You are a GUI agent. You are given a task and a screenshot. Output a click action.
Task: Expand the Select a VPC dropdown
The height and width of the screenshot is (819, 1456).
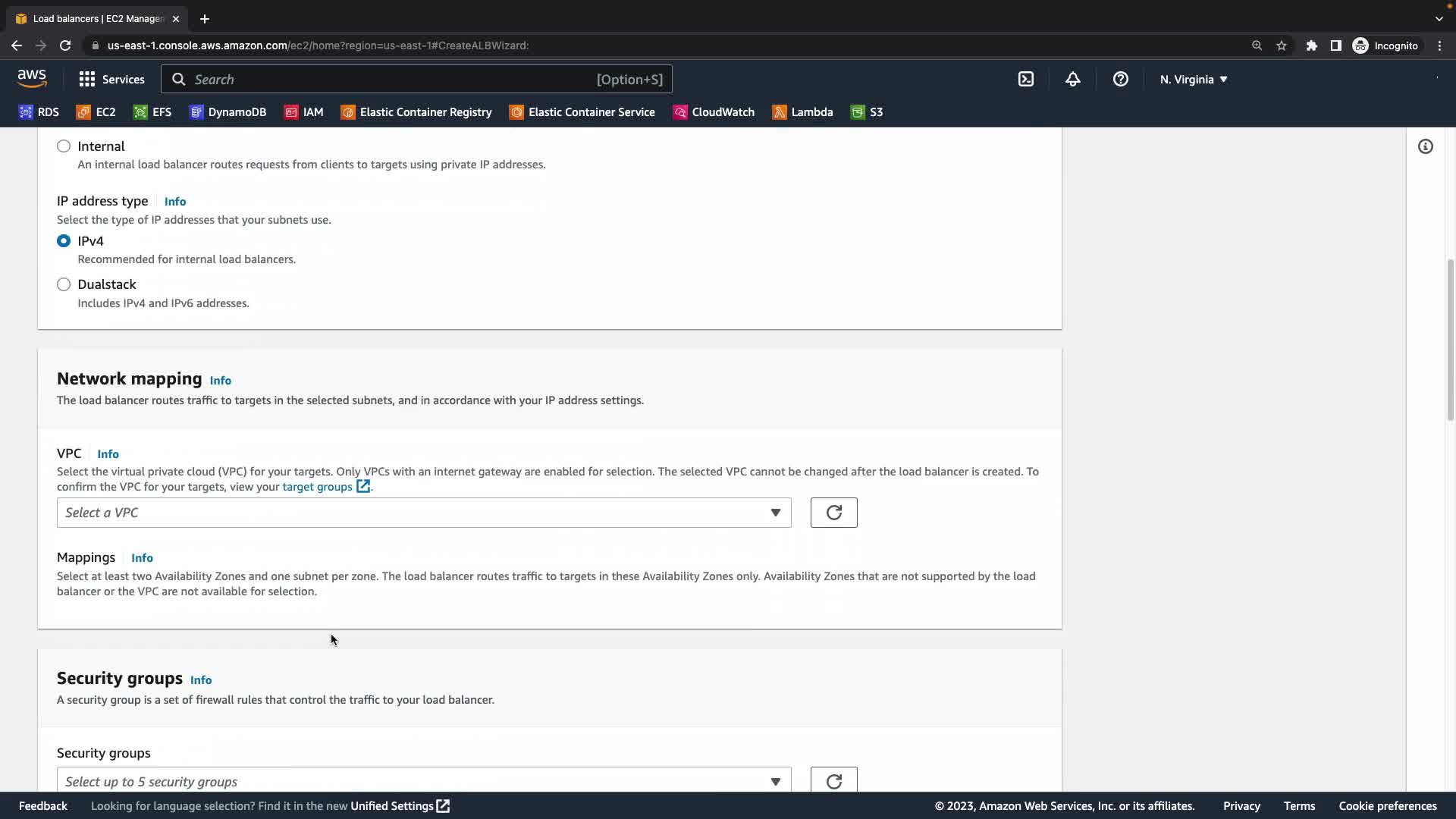point(423,513)
